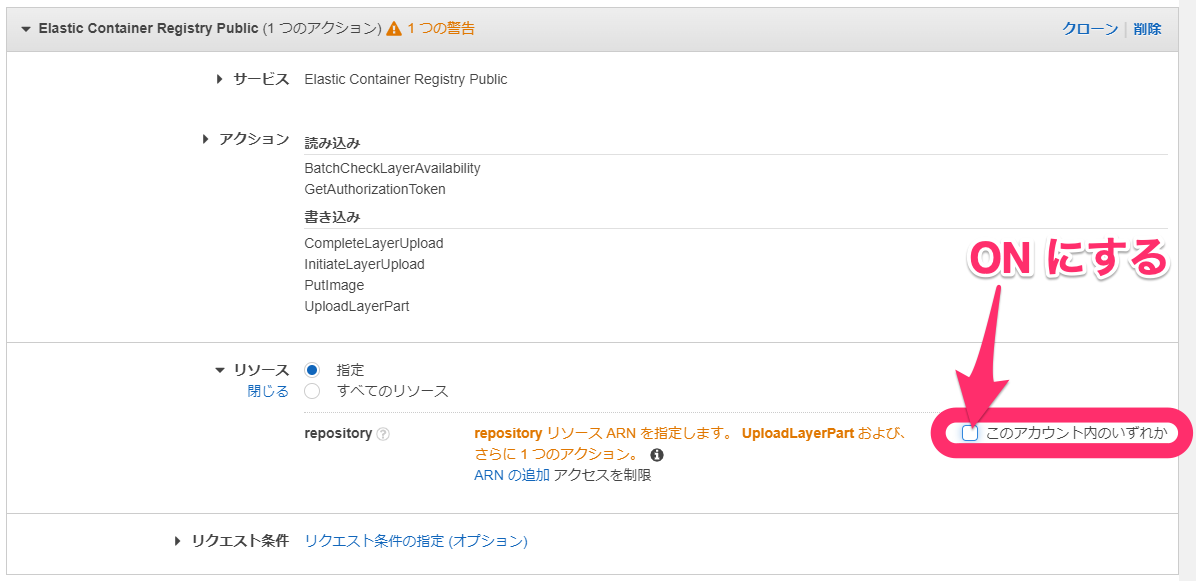1201x581 pixels.
Task: Select the すべてのリソース radio option
Action: [312, 391]
